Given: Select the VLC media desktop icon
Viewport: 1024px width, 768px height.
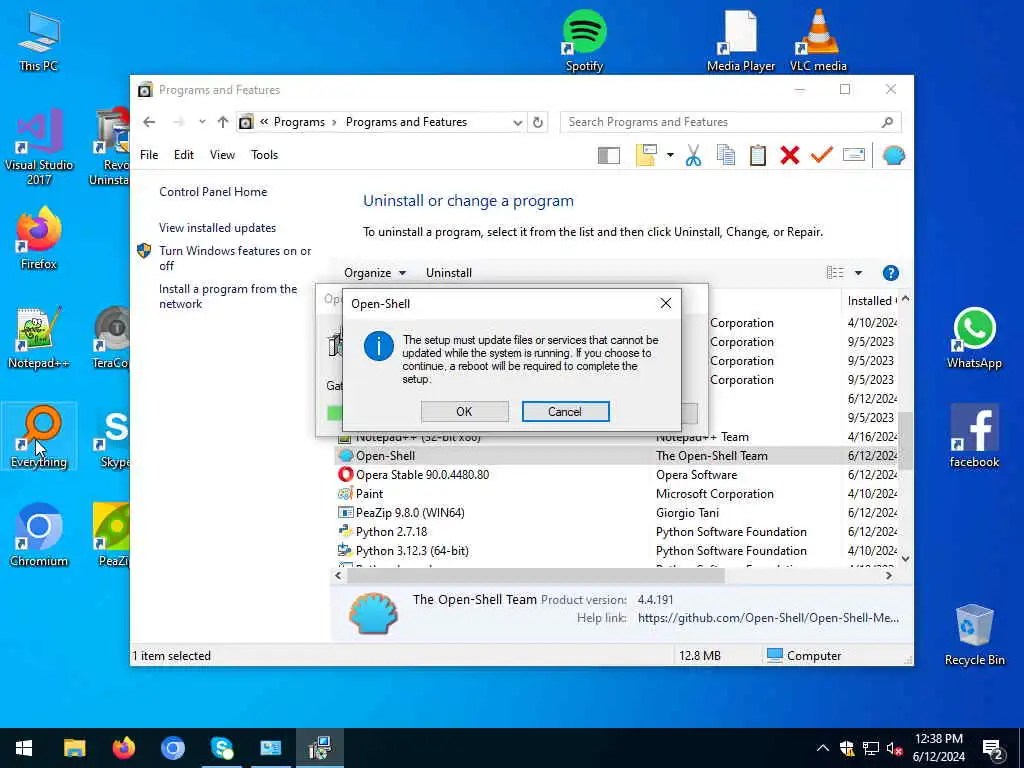Looking at the screenshot, I should (x=818, y=40).
